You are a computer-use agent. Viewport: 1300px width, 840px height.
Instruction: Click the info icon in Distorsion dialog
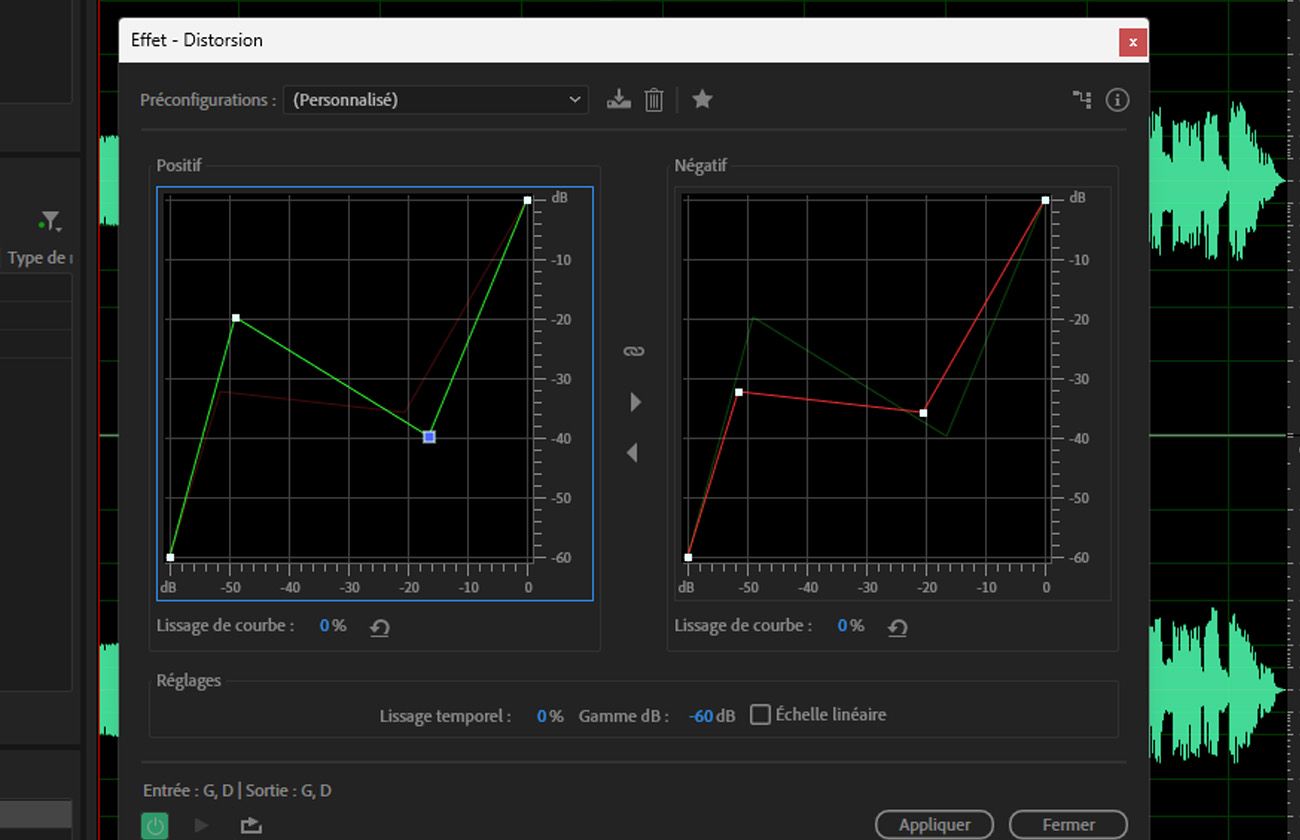pyautogui.click(x=1117, y=99)
